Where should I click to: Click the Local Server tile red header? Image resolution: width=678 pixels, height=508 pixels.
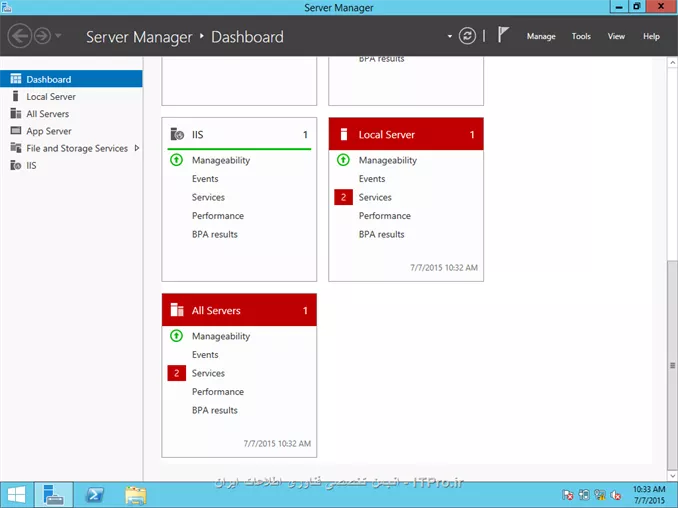tap(406, 134)
